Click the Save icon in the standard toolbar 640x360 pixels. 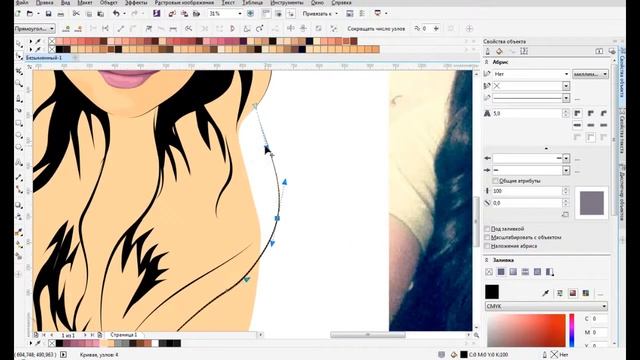pos(48,13)
